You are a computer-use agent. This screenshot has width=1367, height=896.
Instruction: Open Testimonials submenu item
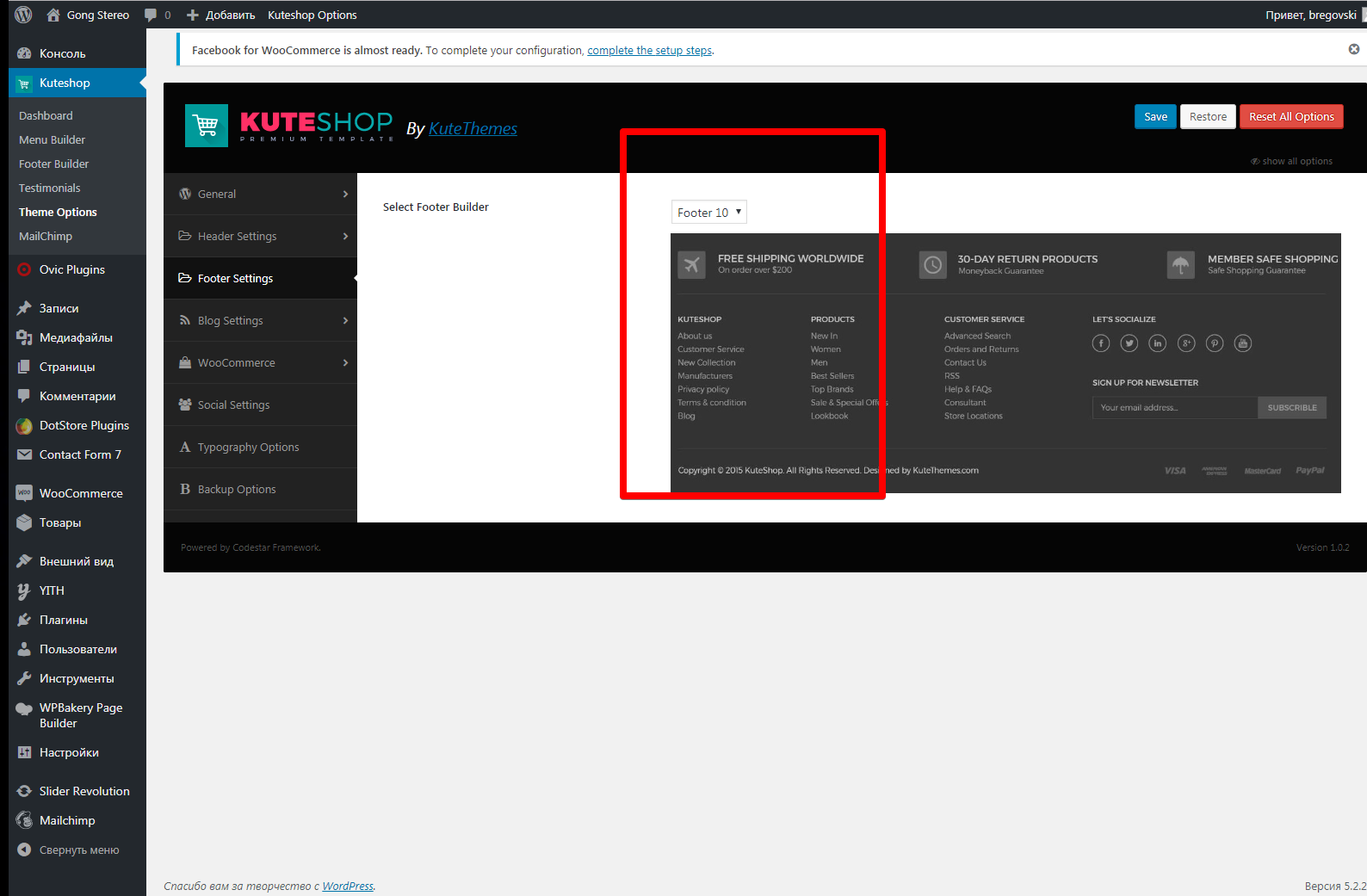(x=50, y=188)
